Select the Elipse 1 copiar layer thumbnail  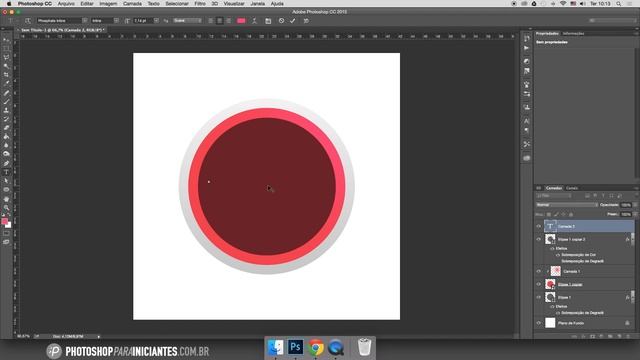coord(550,284)
